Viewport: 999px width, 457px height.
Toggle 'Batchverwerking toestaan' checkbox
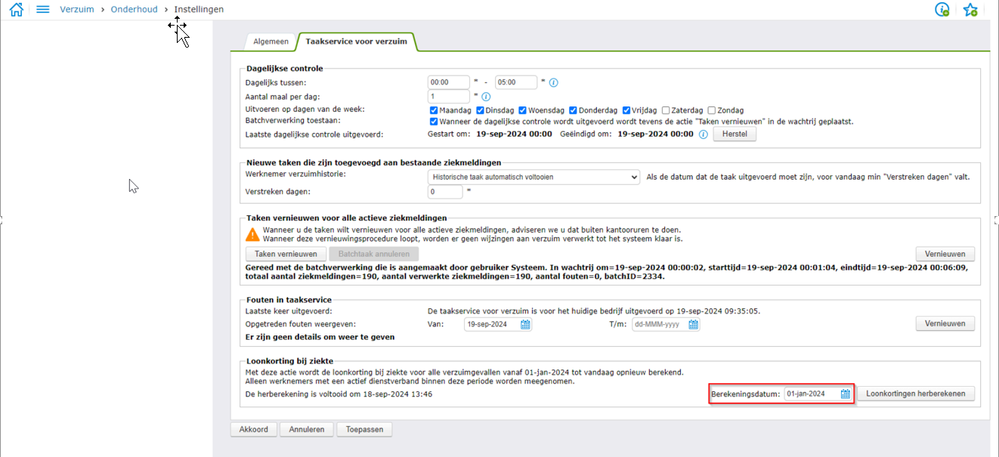tap(434, 121)
